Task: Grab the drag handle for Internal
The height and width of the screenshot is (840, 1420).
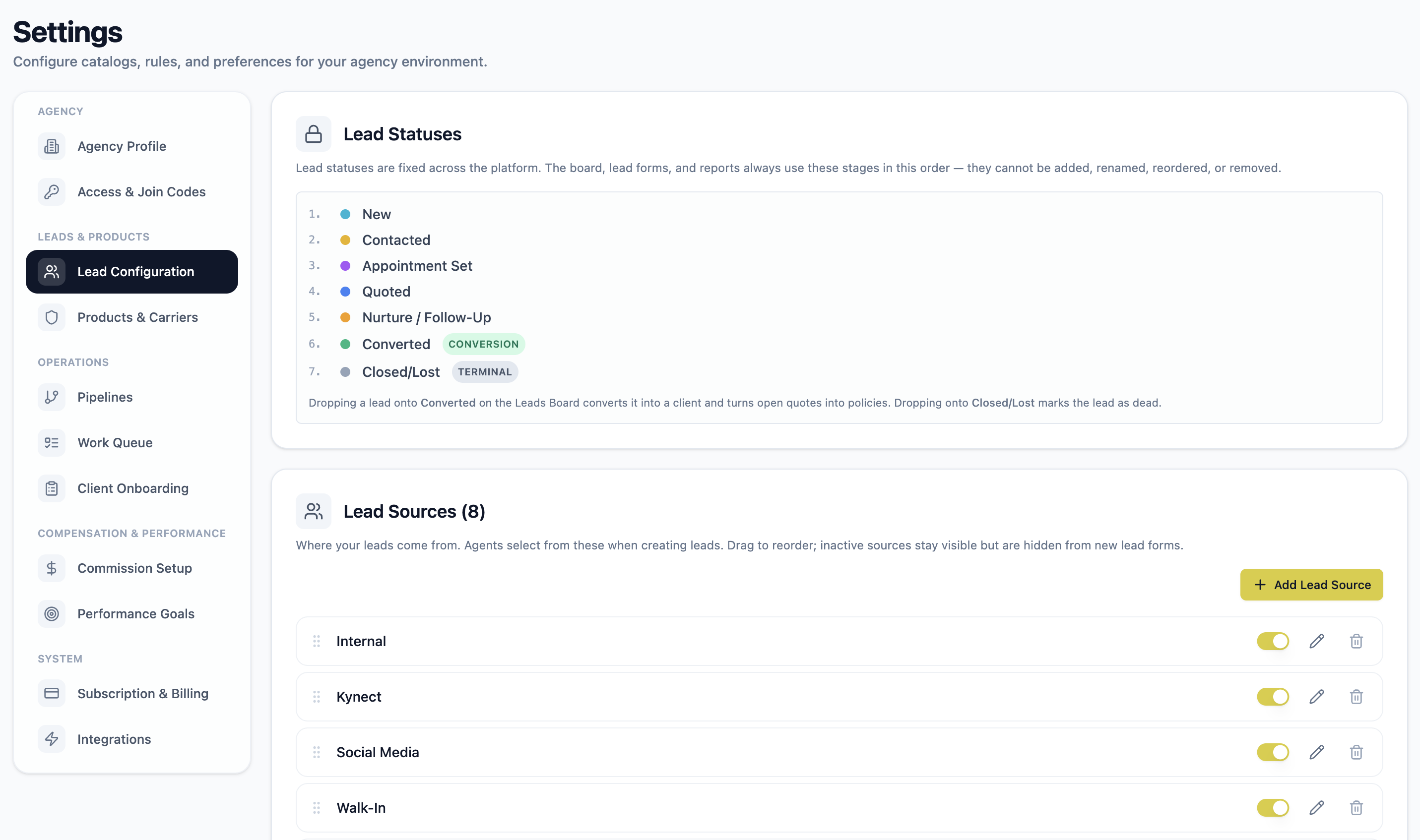Action: pyautogui.click(x=317, y=641)
